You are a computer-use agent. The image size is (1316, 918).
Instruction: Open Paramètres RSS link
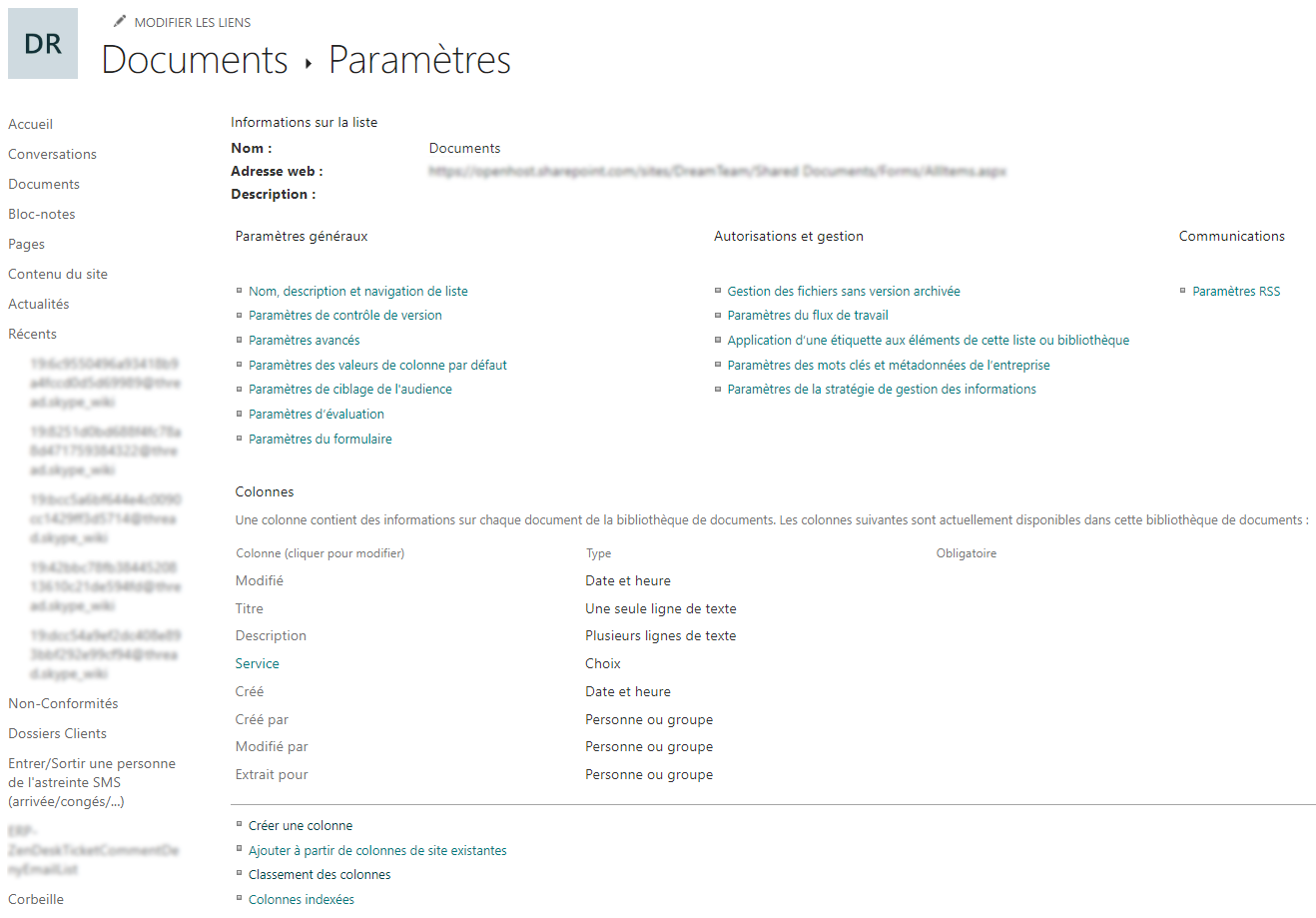click(1236, 291)
